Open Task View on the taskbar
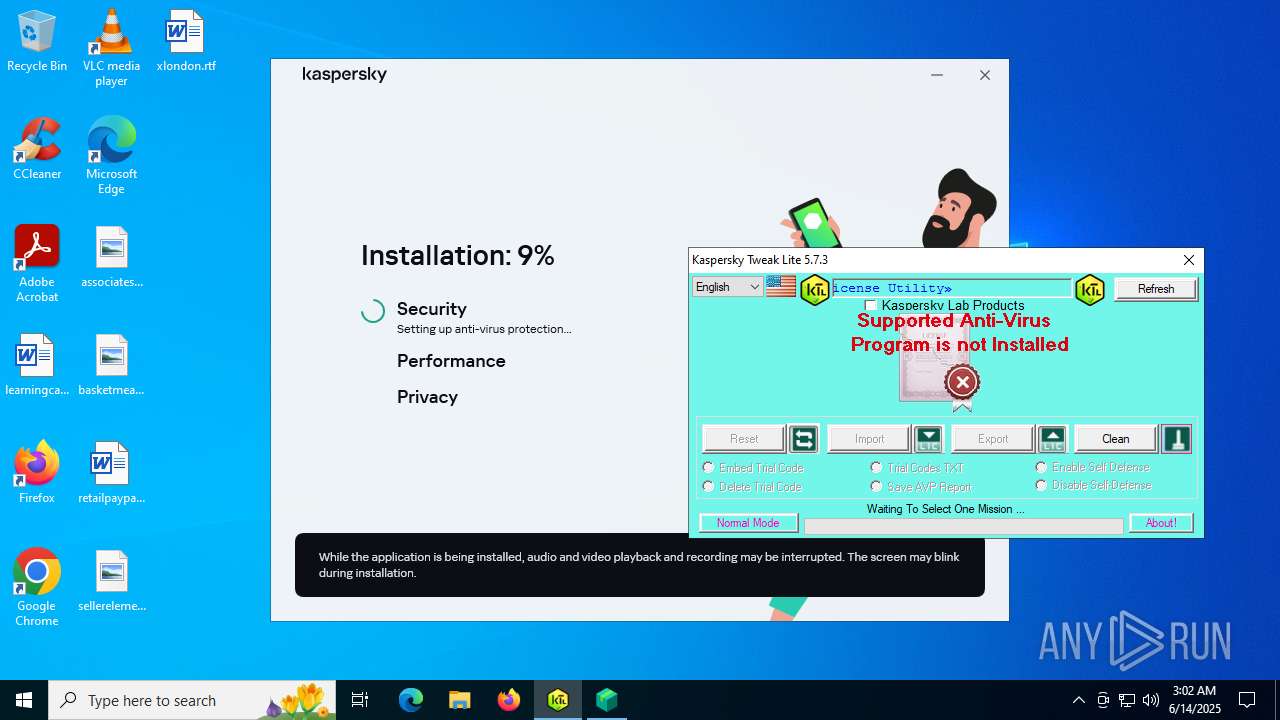Viewport: 1280px width, 720px height. 360,700
